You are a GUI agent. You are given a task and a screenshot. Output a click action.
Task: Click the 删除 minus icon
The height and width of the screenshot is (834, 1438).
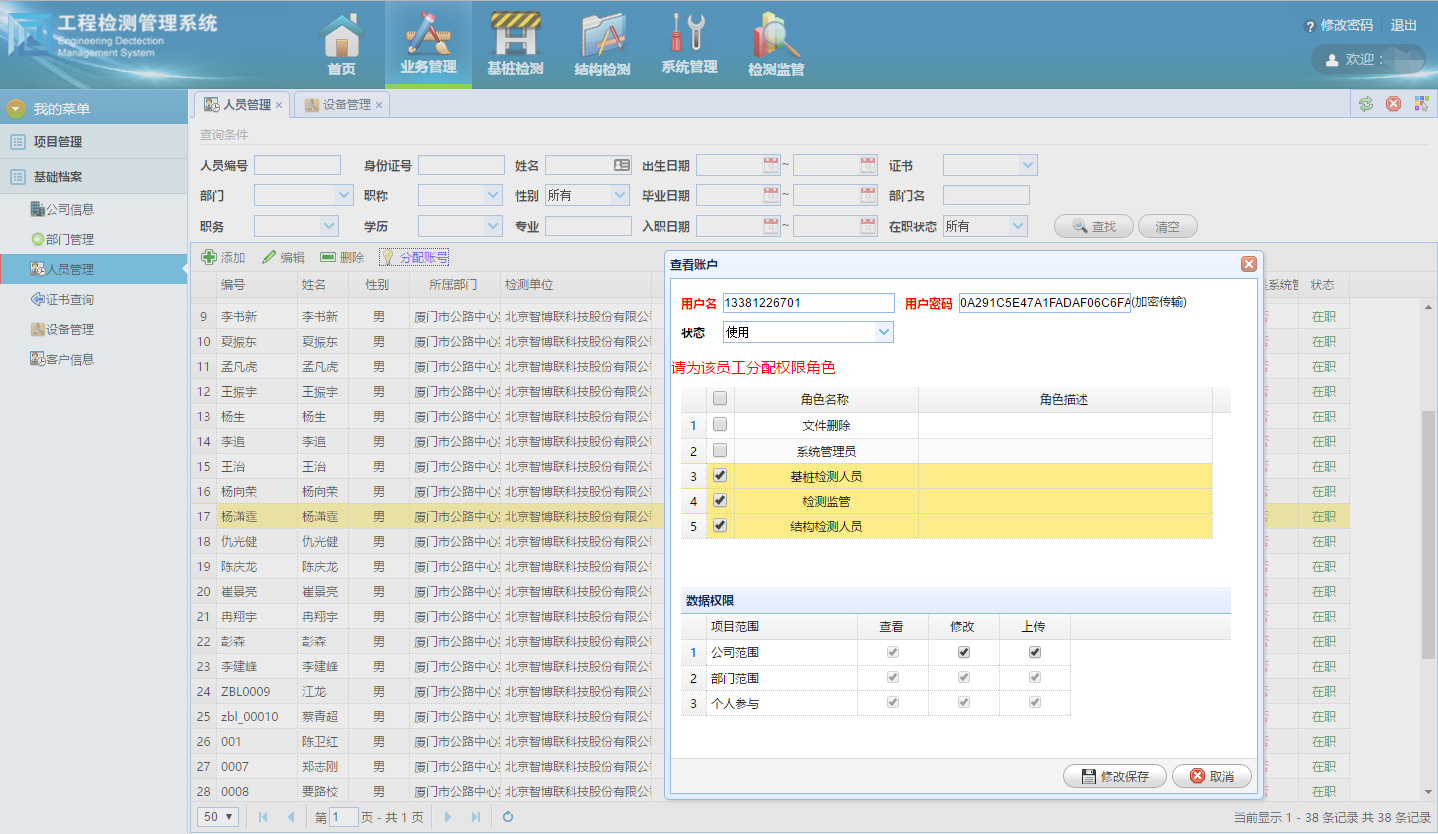(328, 257)
